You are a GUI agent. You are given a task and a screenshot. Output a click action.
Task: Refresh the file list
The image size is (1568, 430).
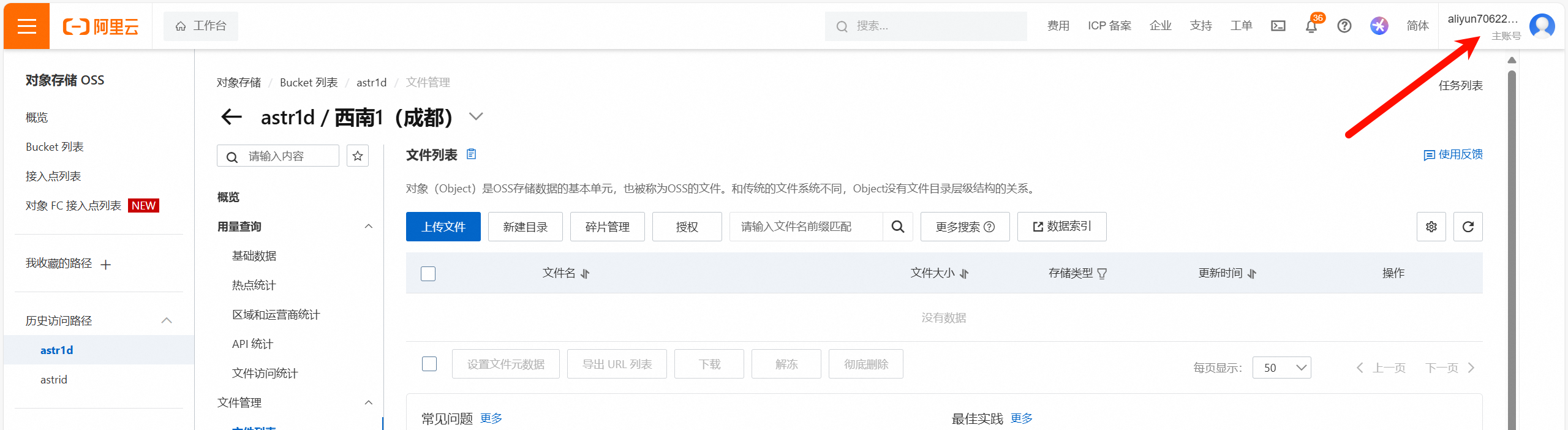1468,227
